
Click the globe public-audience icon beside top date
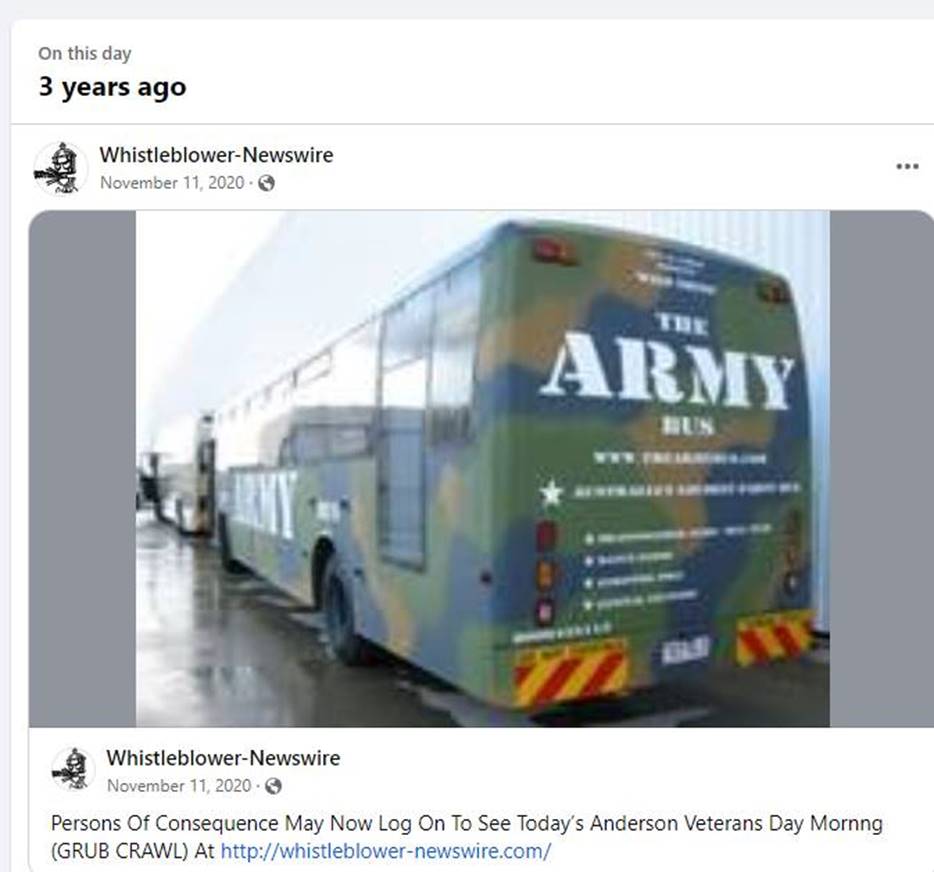(266, 183)
